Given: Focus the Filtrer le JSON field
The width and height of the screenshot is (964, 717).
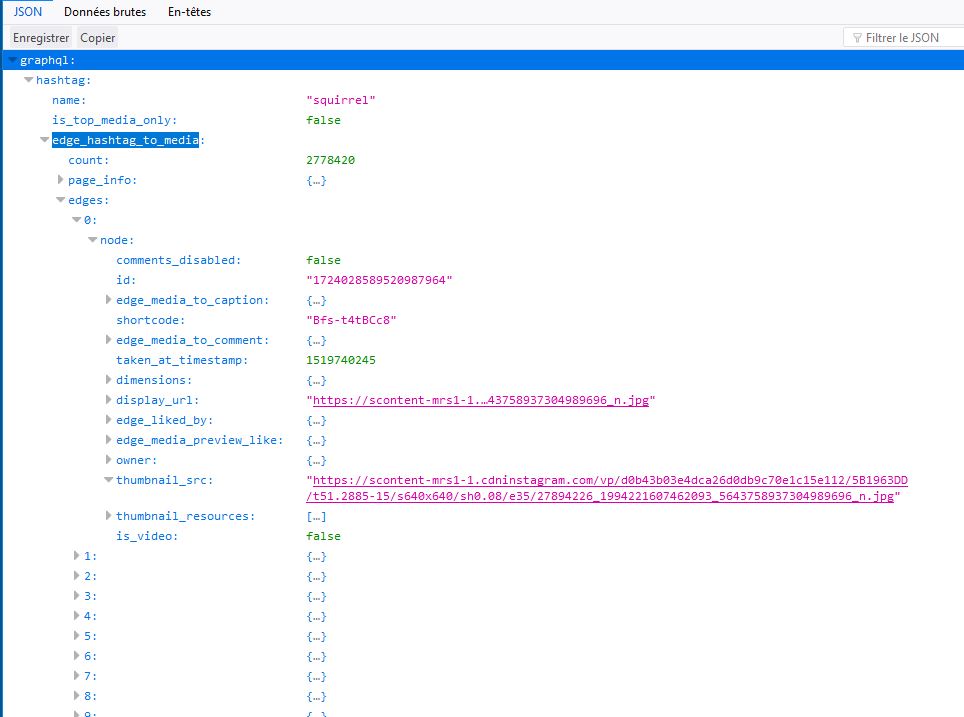Looking at the screenshot, I should coord(907,38).
